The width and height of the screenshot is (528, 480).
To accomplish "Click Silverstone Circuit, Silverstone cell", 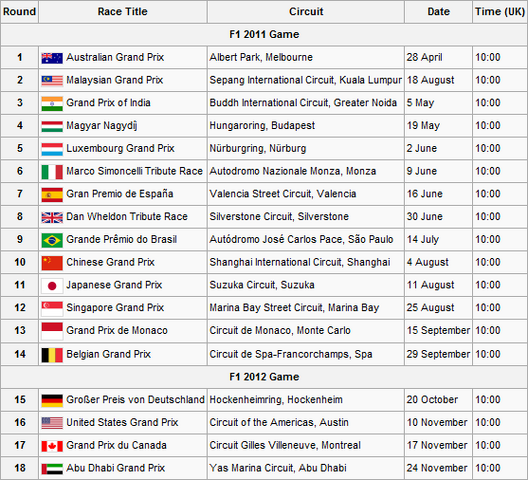I will (x=306, y=217).
